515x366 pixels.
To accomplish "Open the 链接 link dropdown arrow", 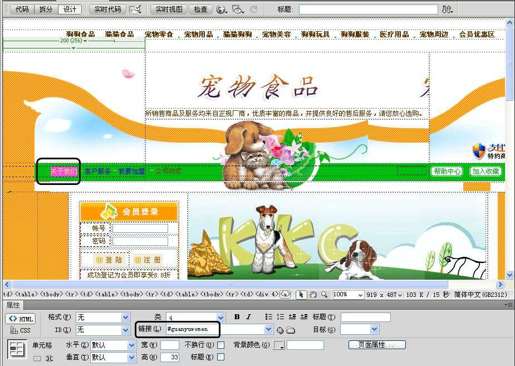I will (x=268, y=330).
